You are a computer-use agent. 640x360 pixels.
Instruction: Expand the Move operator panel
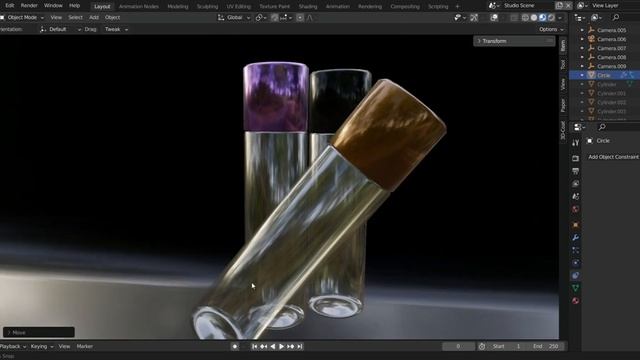(39, 332)
